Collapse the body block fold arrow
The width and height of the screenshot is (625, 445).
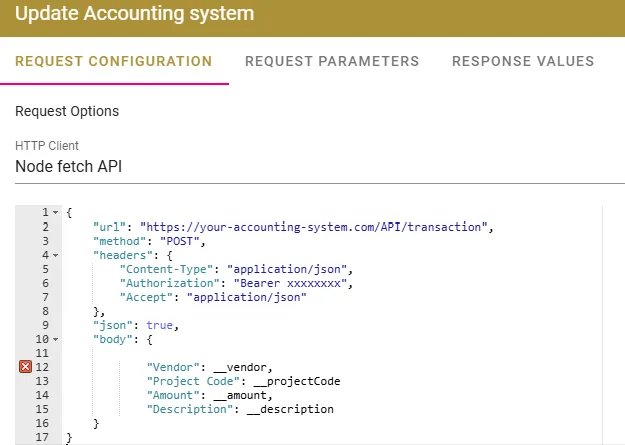(55, 339)
